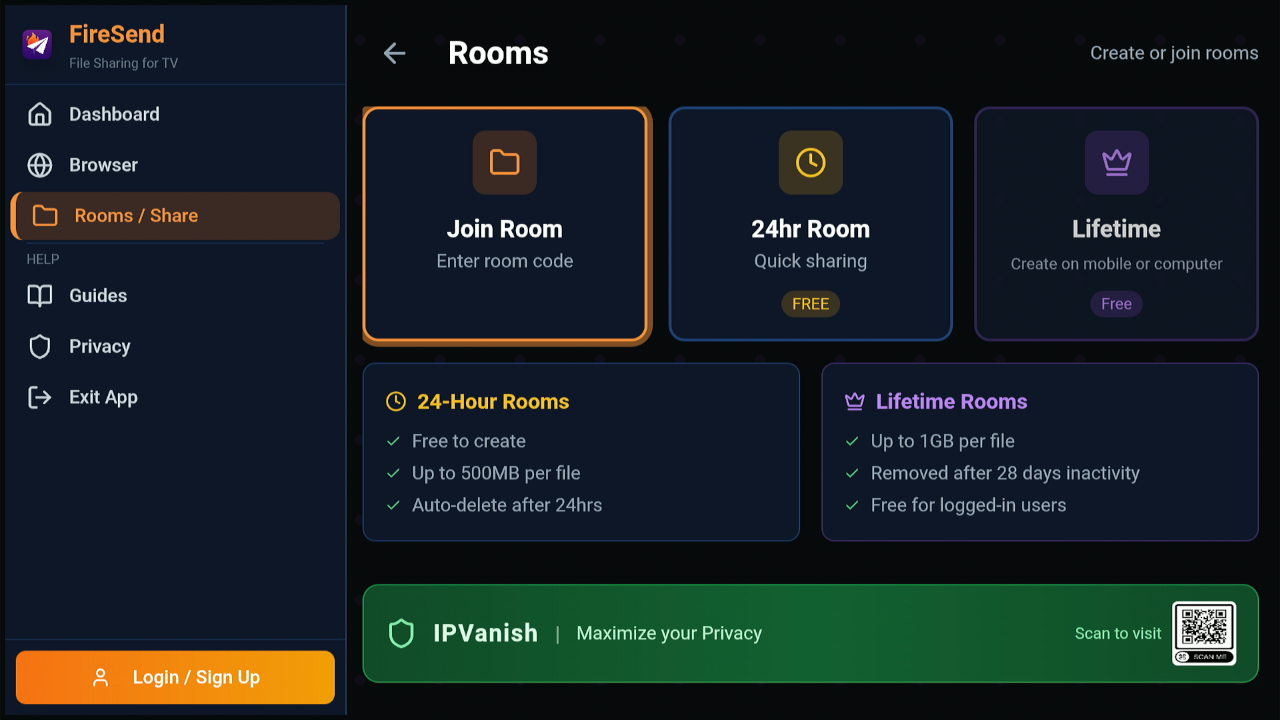Select the Join Room card title
The height and width of the screenshot is (720, 1280).
[x=505, y=229]
